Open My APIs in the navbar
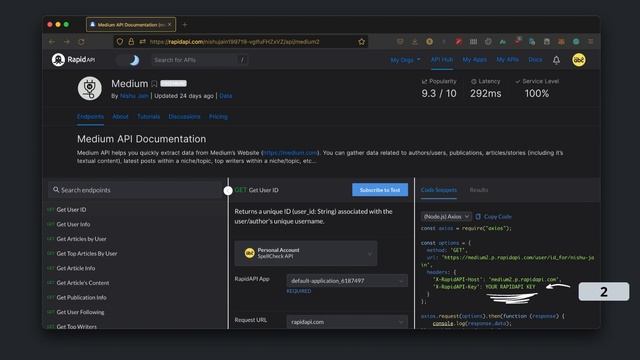640x360 pixels. tap(507, 60)
